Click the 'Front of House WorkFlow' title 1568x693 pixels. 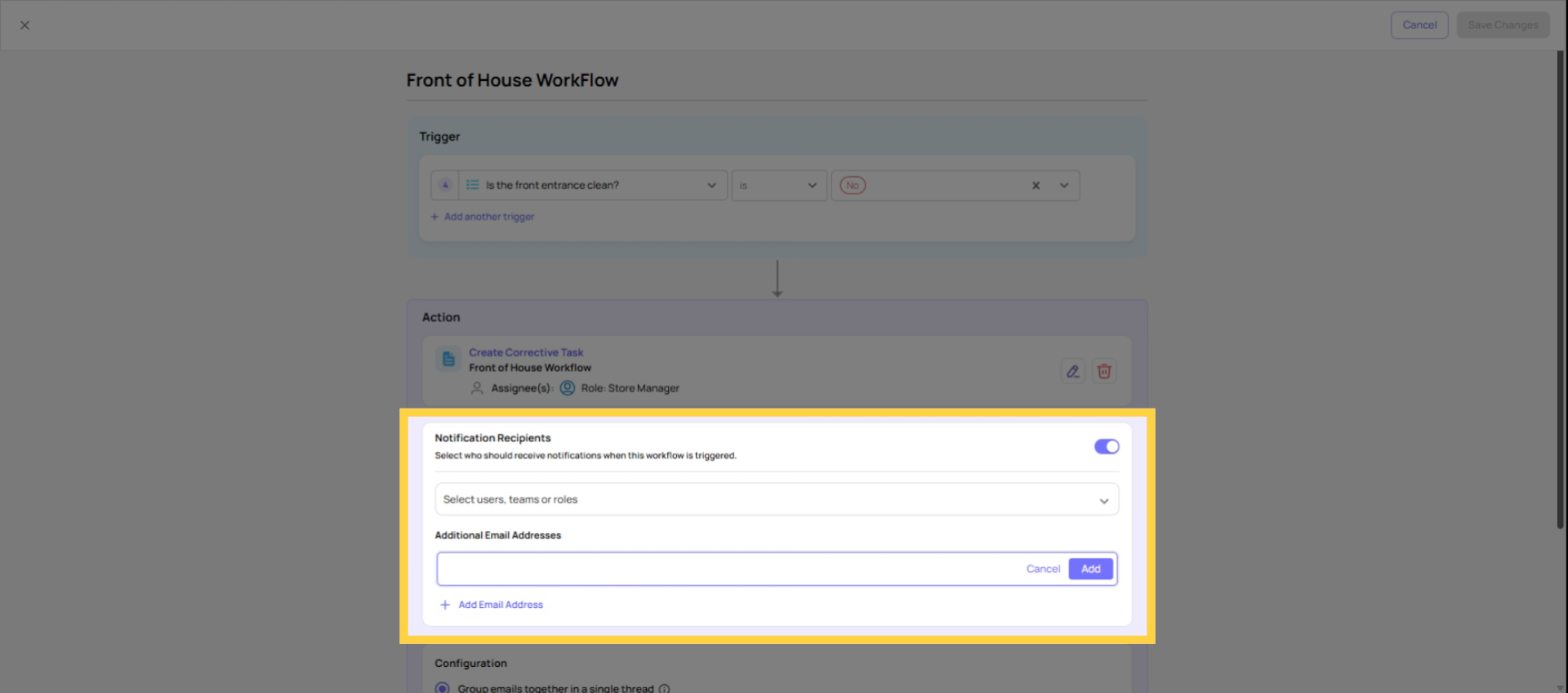point(512,80)
